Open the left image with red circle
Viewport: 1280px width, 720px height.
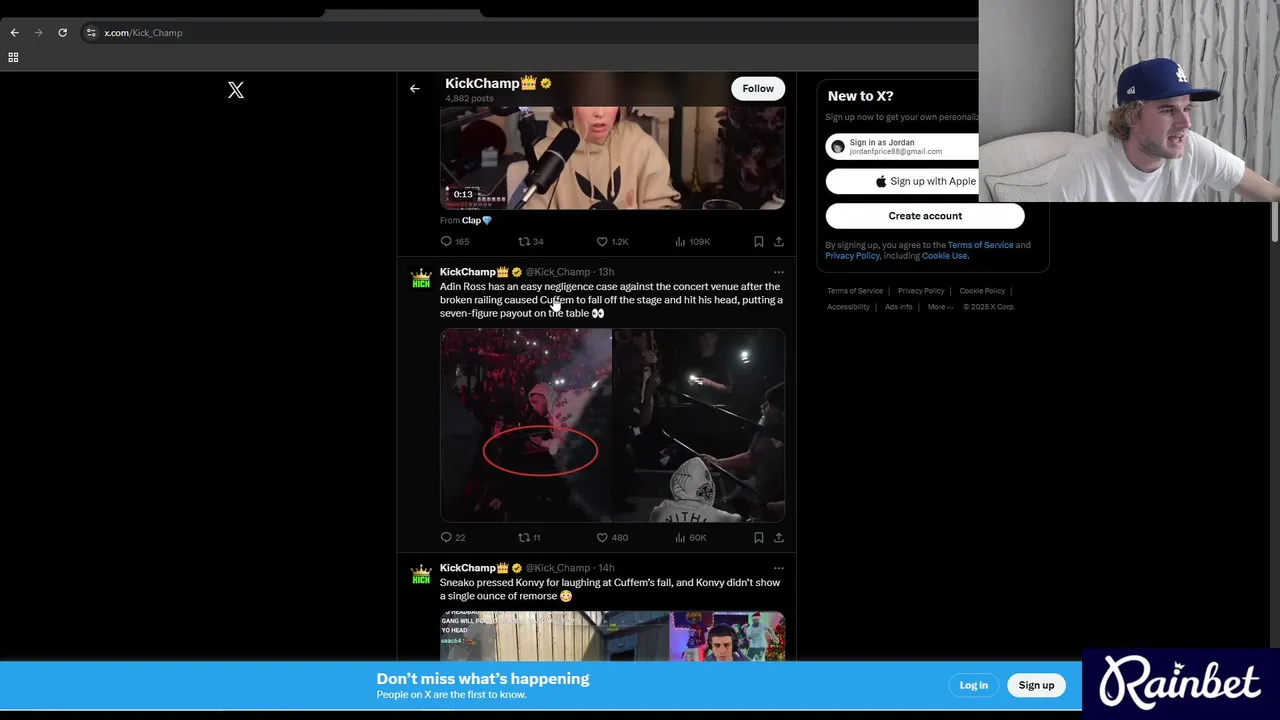[x=526, y=425]
